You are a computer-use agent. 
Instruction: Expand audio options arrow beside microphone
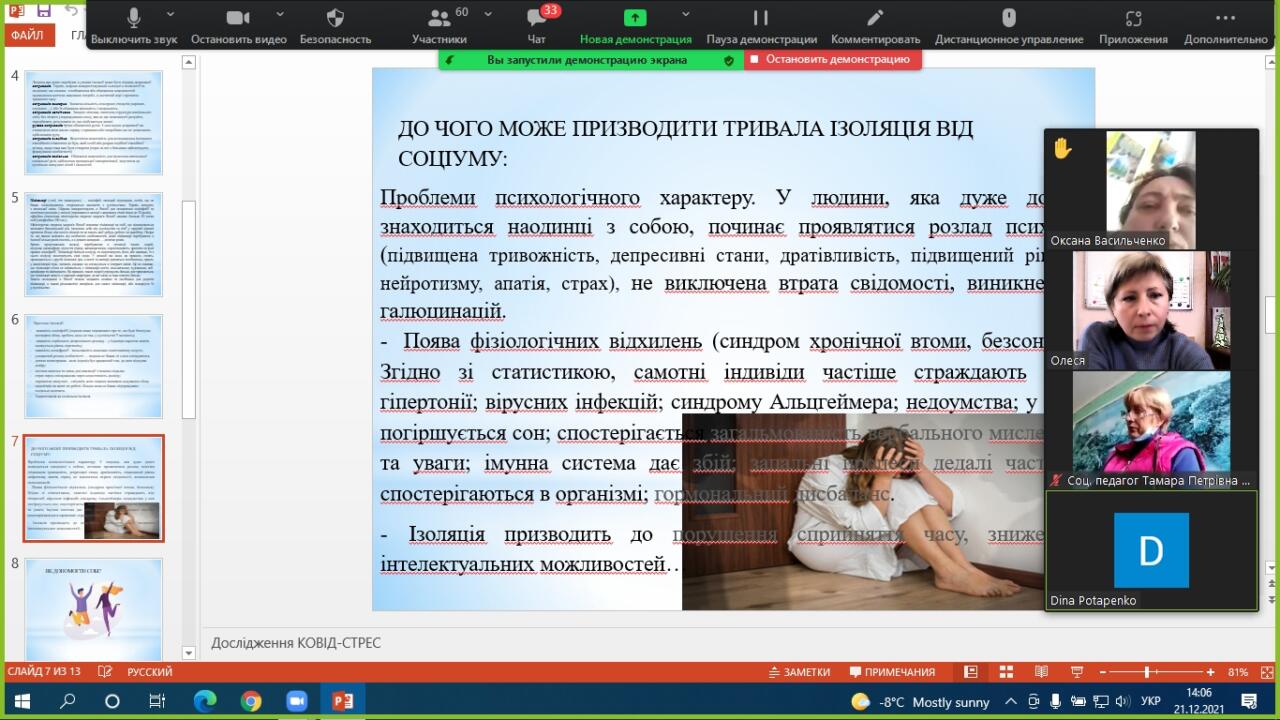point(170,15)
